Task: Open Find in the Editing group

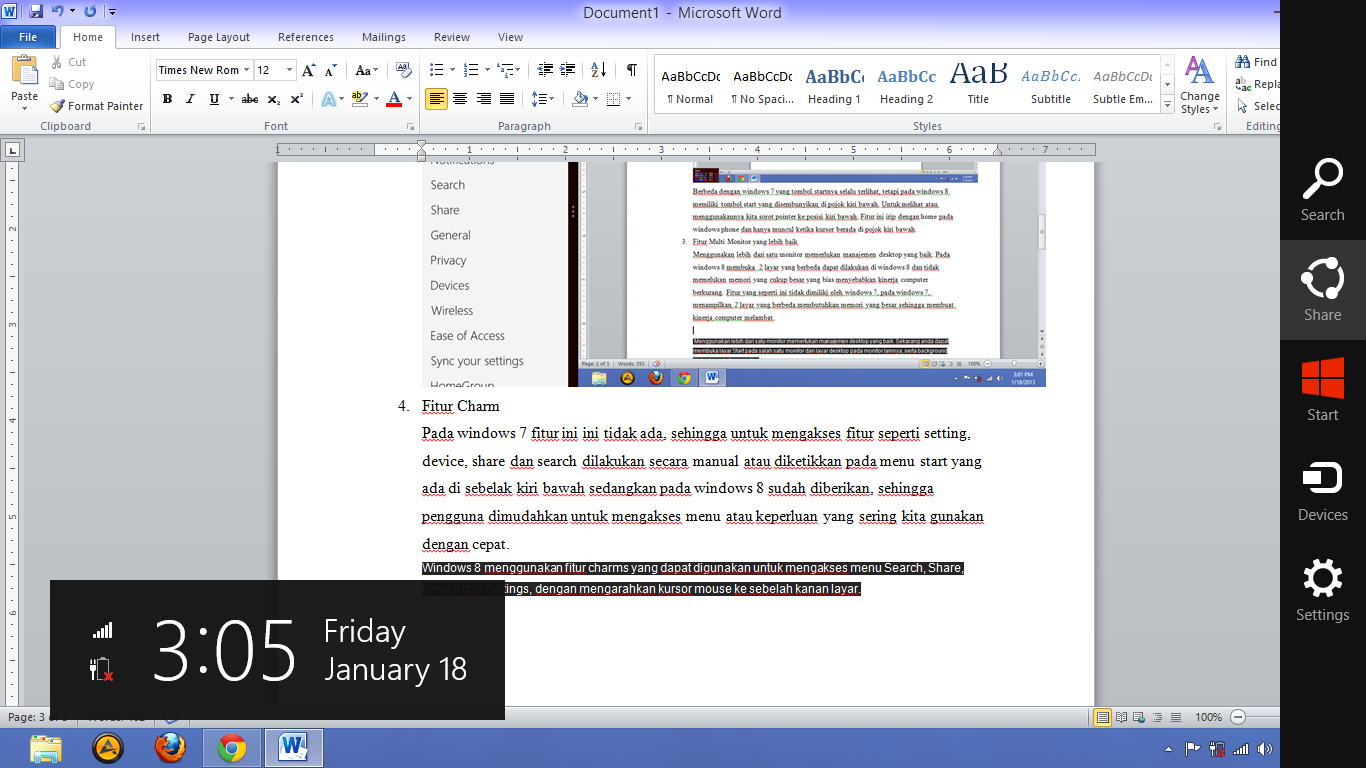Action: pyautogui.click(x=1257, y=62)
